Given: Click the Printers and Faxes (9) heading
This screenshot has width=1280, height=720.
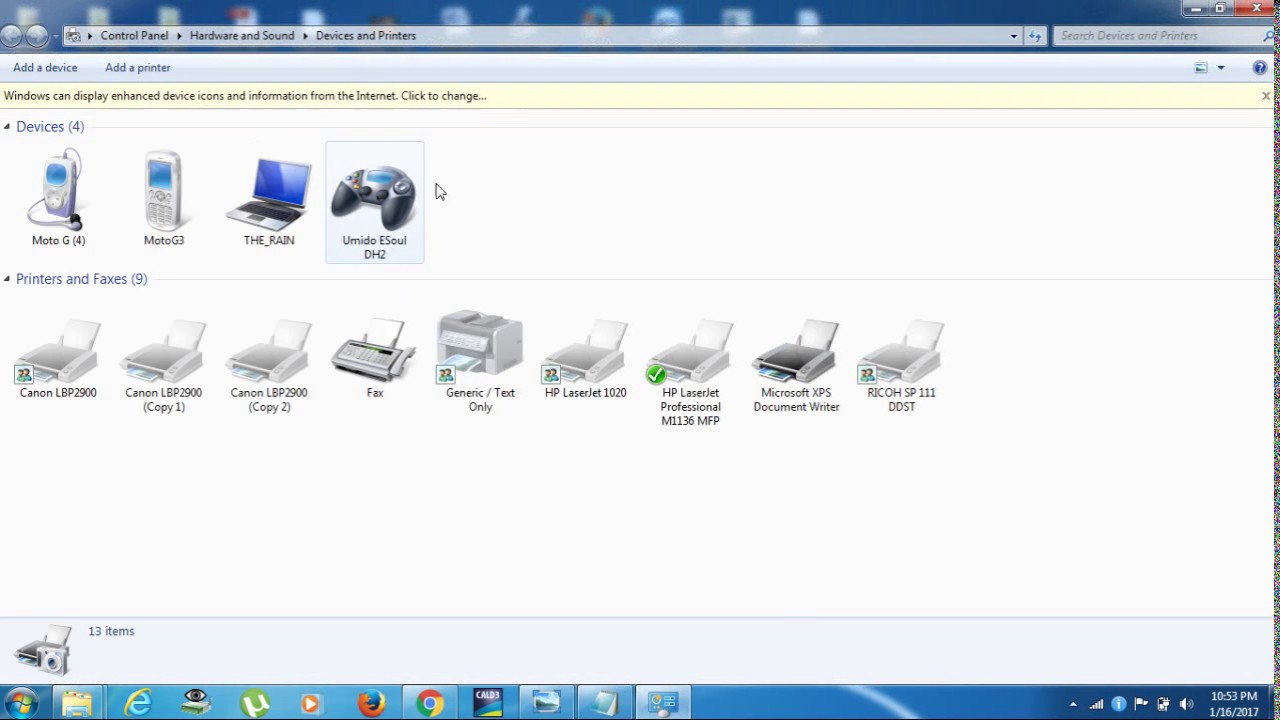Looking at the screenshot, I should tap(81, 279).
